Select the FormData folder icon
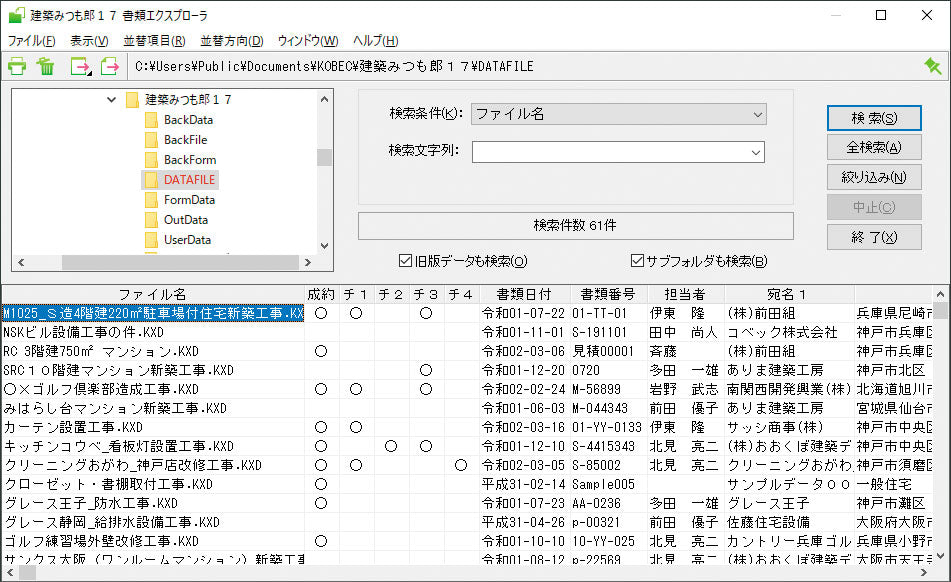 [152, 200]
